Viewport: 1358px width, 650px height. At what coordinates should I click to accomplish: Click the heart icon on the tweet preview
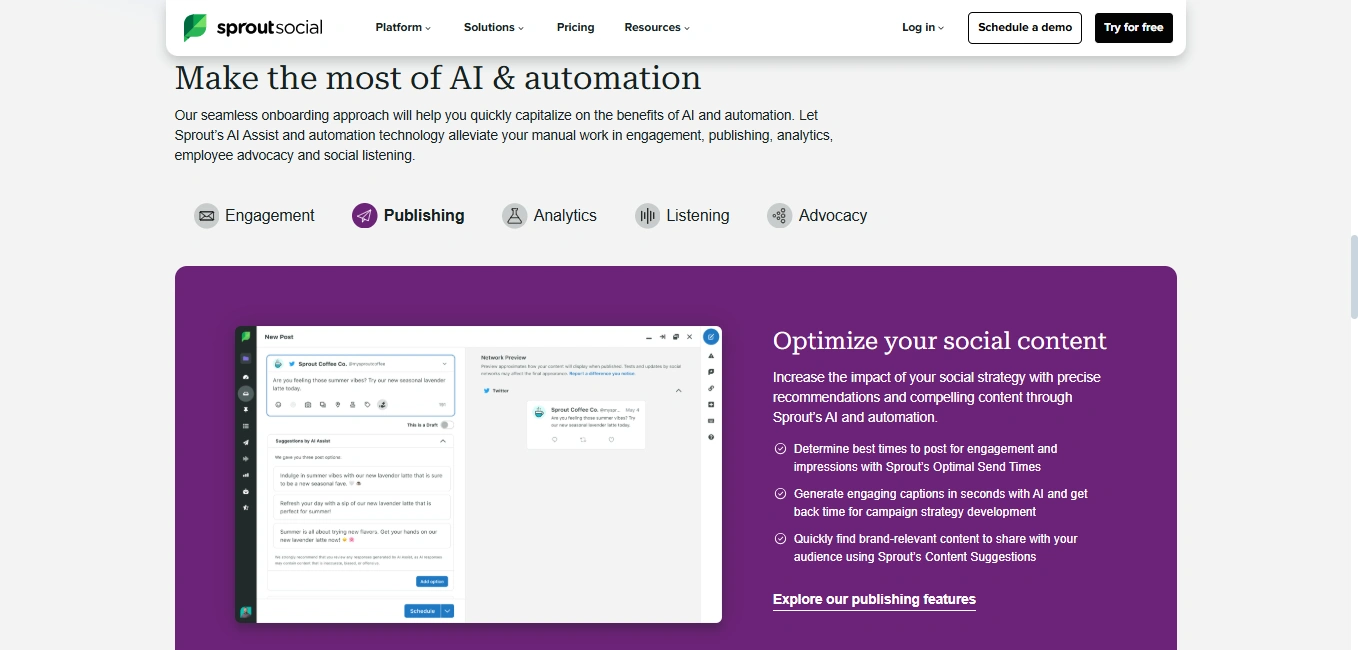click(611, 439)
